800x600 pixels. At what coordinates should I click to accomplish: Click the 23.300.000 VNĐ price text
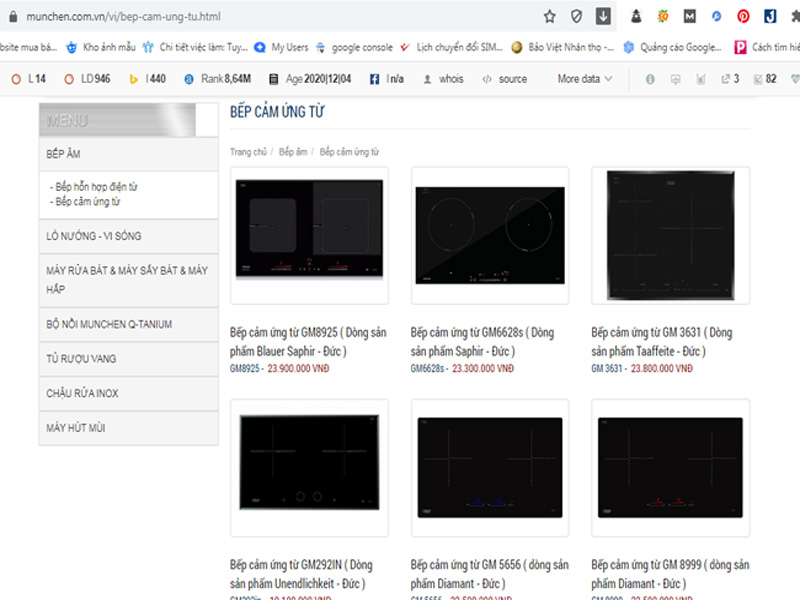(x=483, y=368)
